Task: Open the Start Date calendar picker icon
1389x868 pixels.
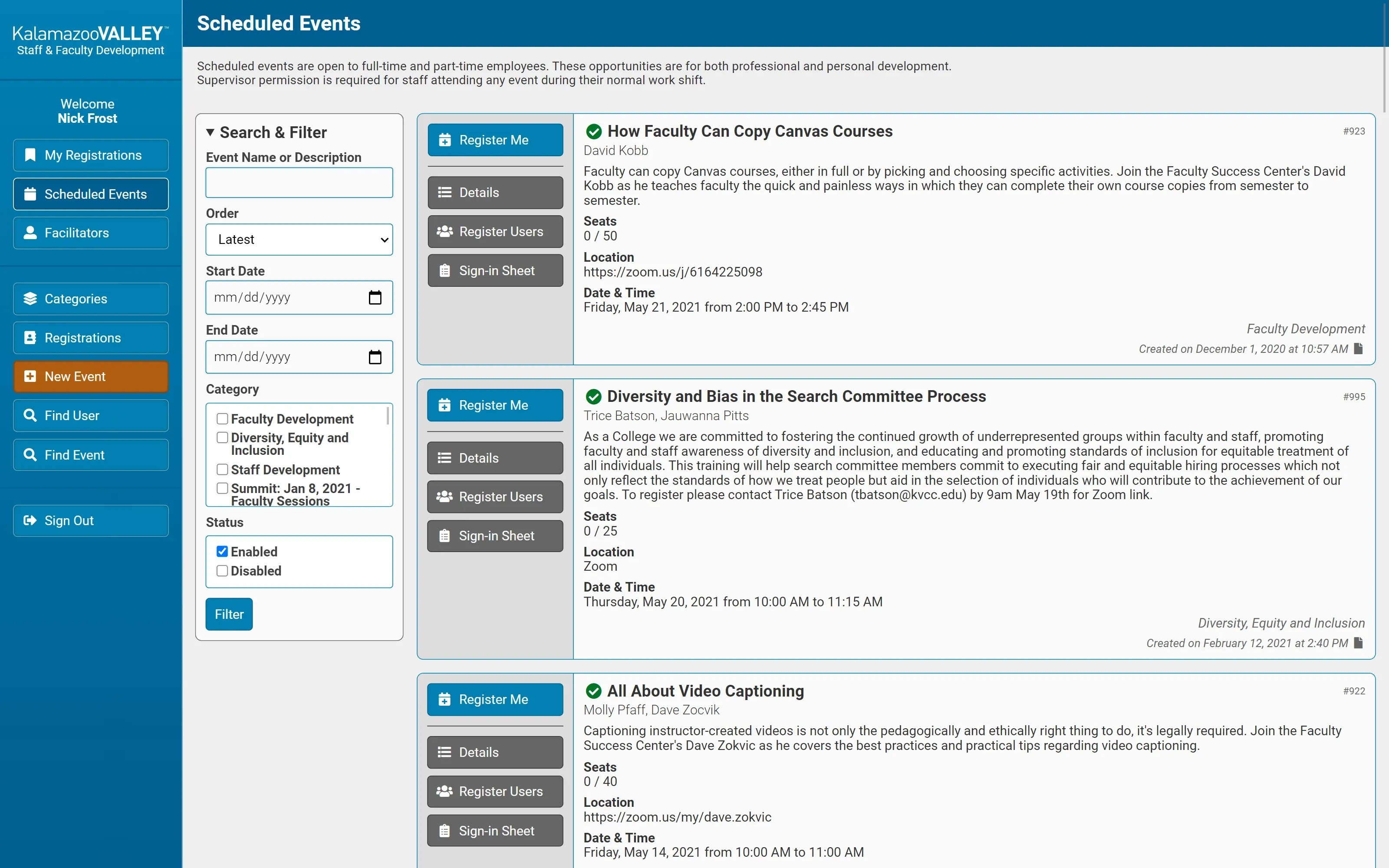Action: click(x=375, y=297)
